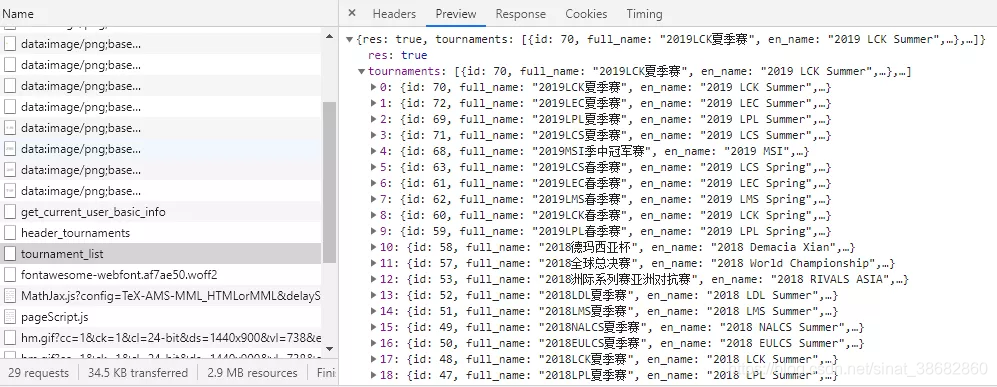The height and width of the screenshot is (387, 997).
Task: Select the Preview tab
Action: [456, 13]
